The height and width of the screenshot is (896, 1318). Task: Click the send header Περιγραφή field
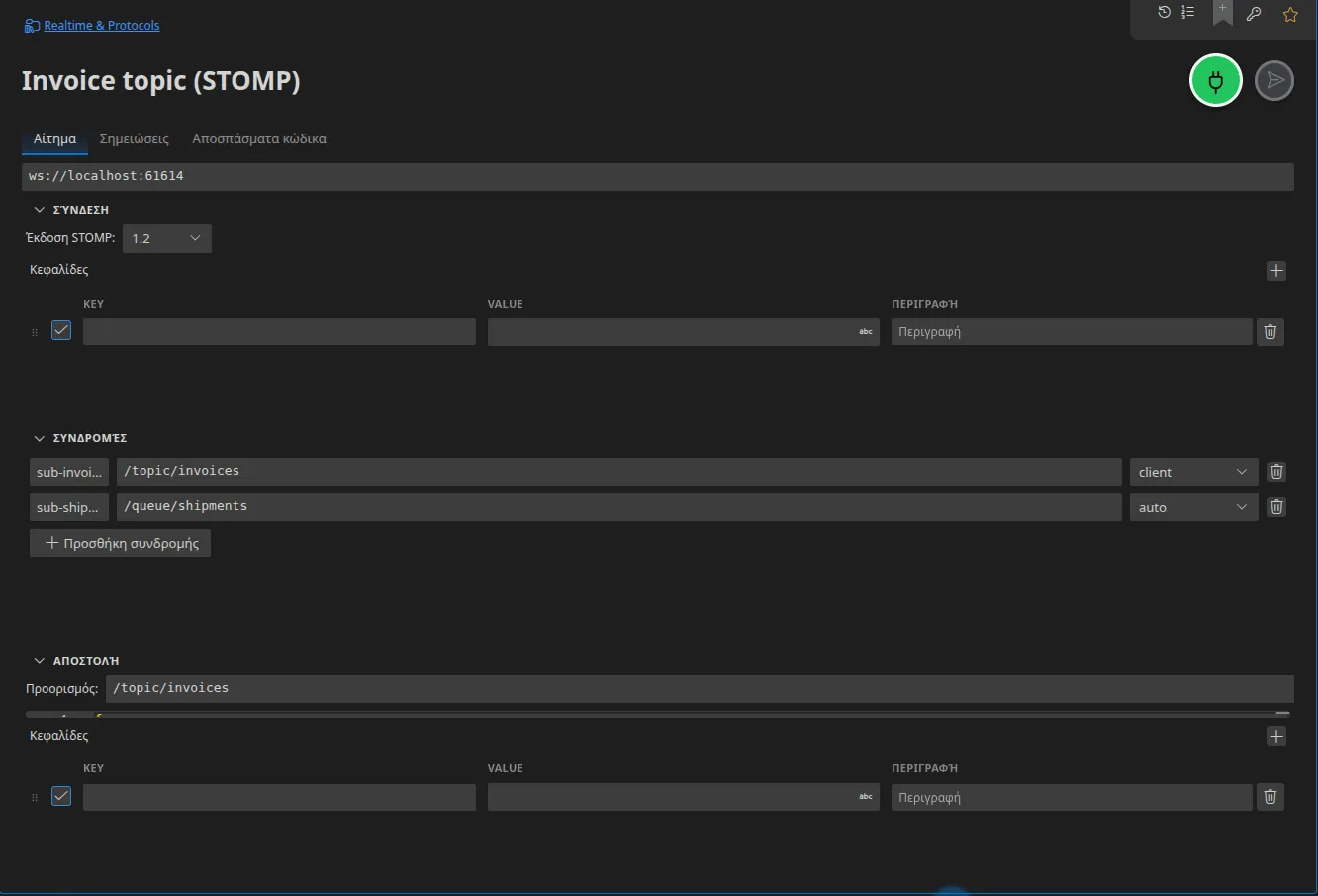tap(1072, 797)
